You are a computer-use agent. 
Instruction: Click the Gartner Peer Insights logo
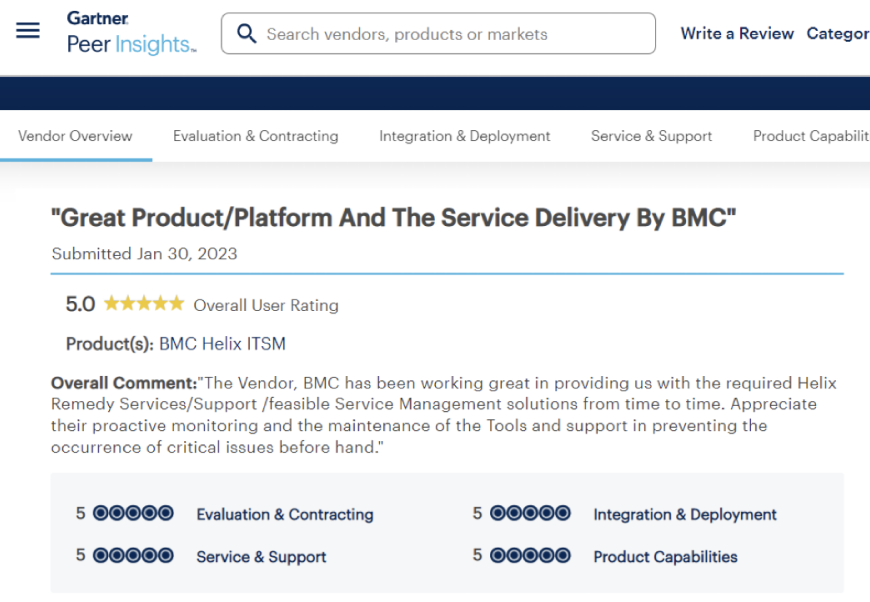pos(131,33)
